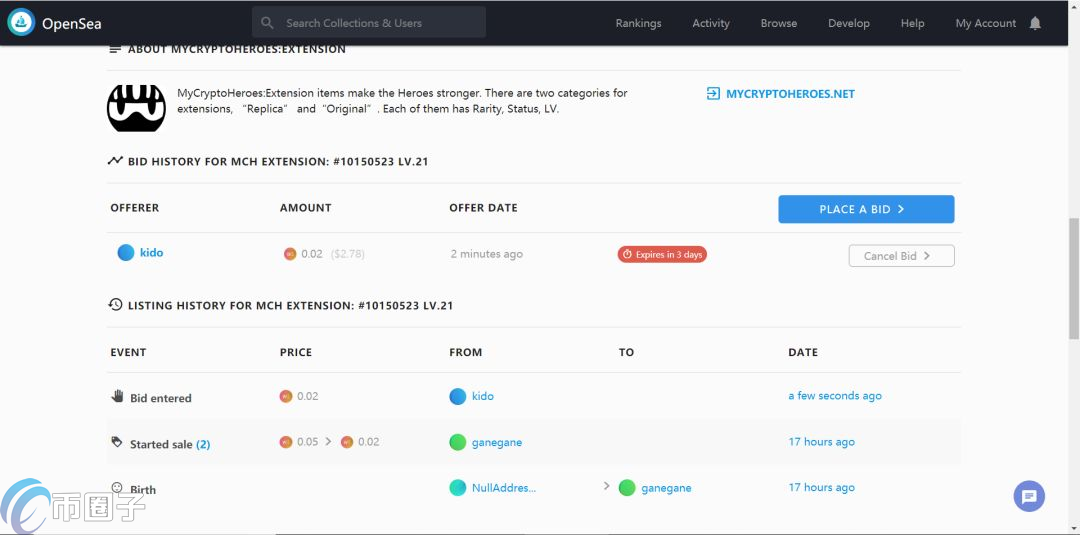Open the notifications bell icon
This screenshot has height=535, width=1080.
coord(1035,23)
